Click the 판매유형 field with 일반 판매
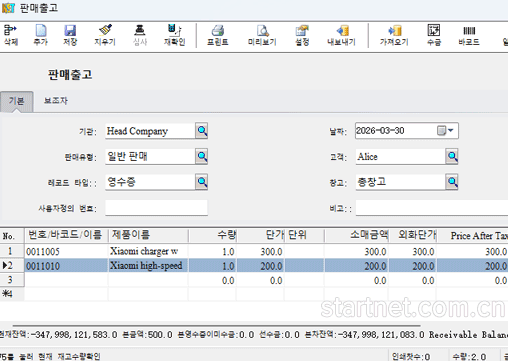The width and height of the screenshot is (508, 361). 150,156
